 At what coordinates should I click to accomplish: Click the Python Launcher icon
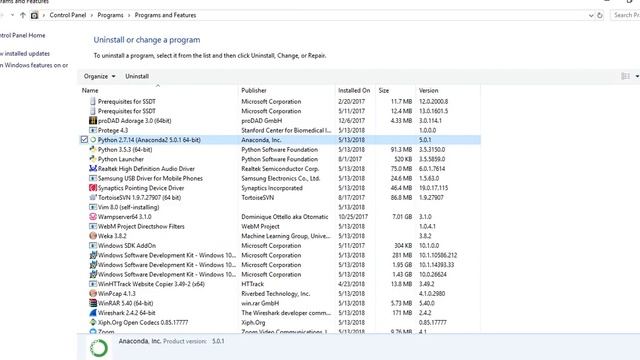click(x=93, y=159)
